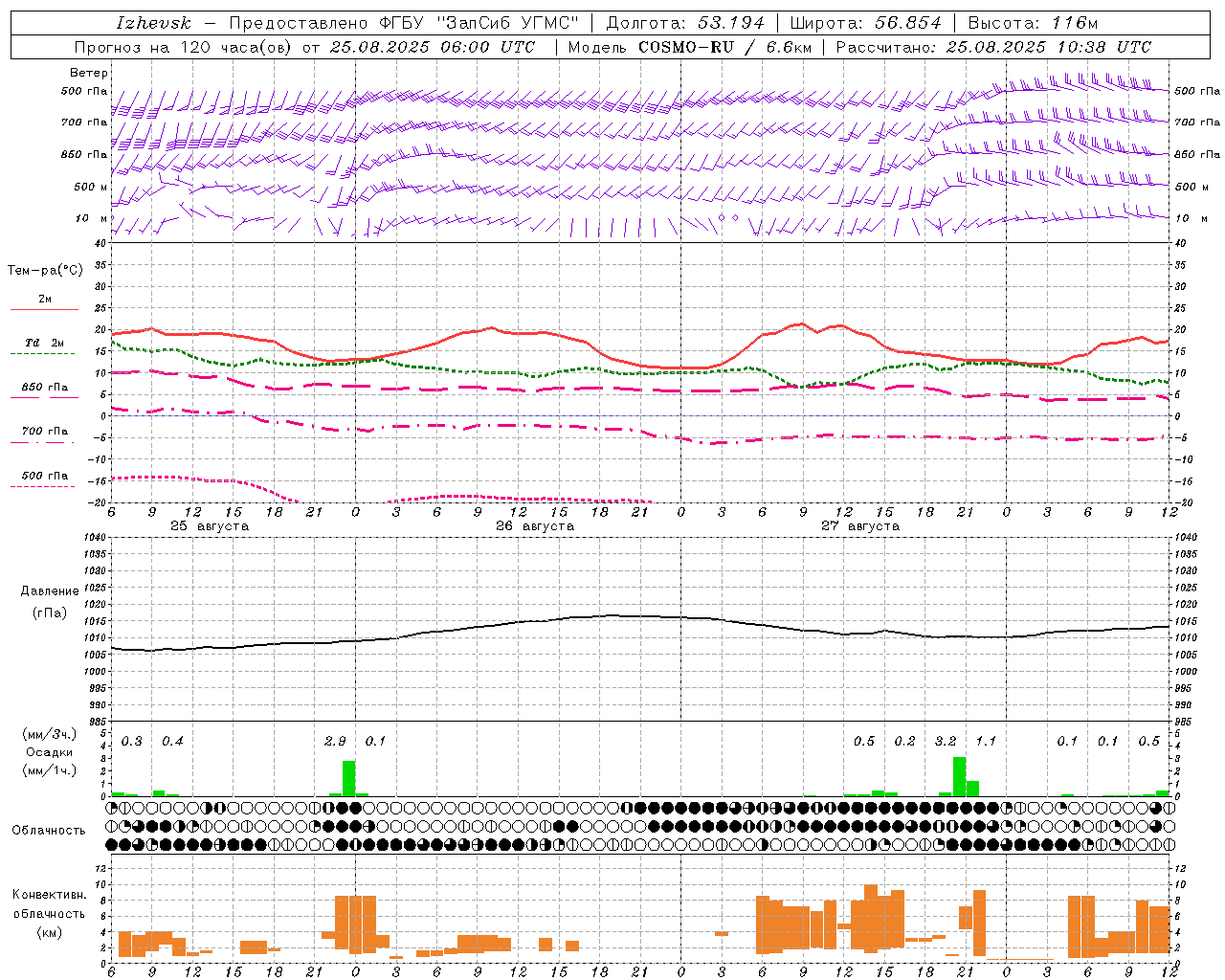Click the red 2м temperature legend line

click(44, 309)
